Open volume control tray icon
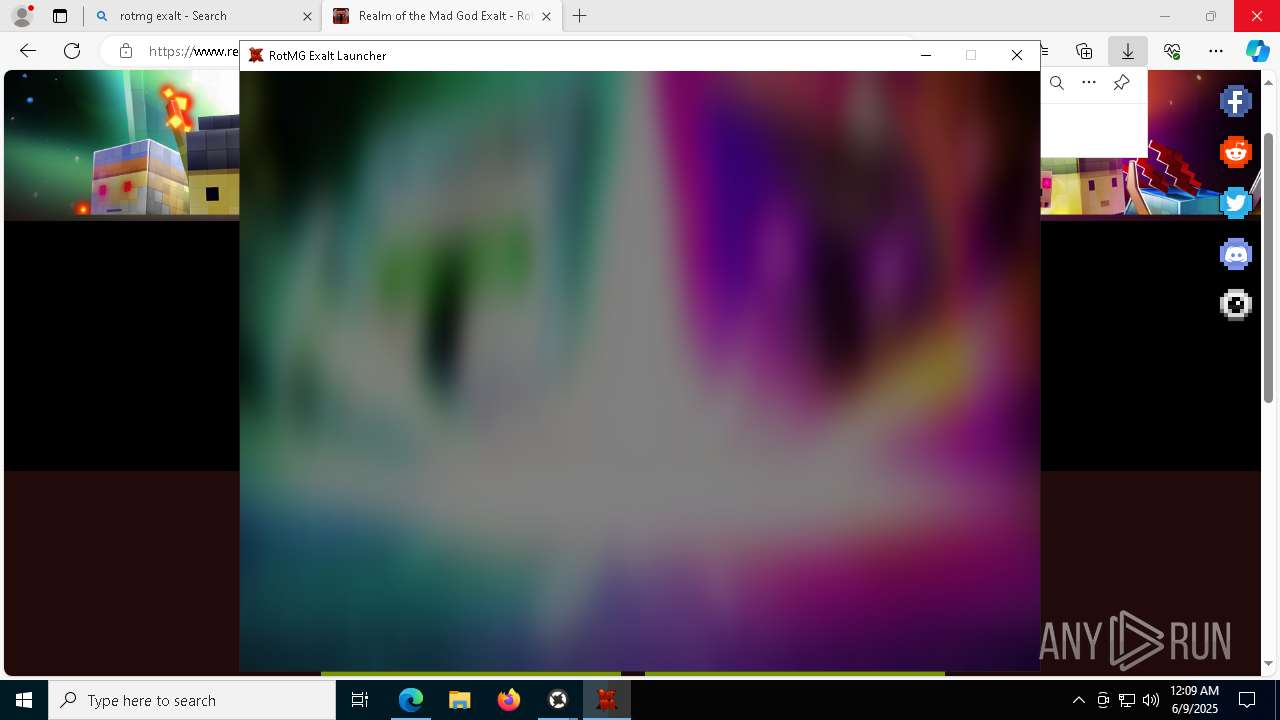The width and height of the screenshot is (1280, 720). click(1150, 700)
